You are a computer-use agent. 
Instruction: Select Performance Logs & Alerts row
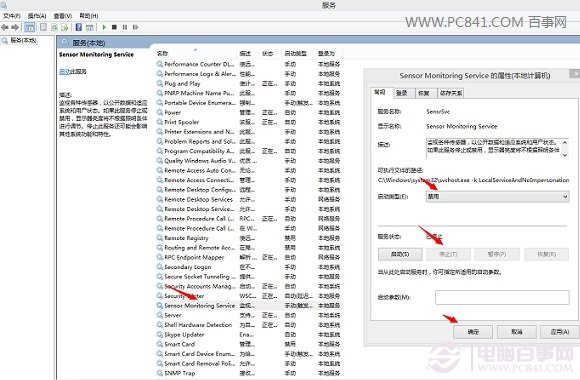(249, 74)
